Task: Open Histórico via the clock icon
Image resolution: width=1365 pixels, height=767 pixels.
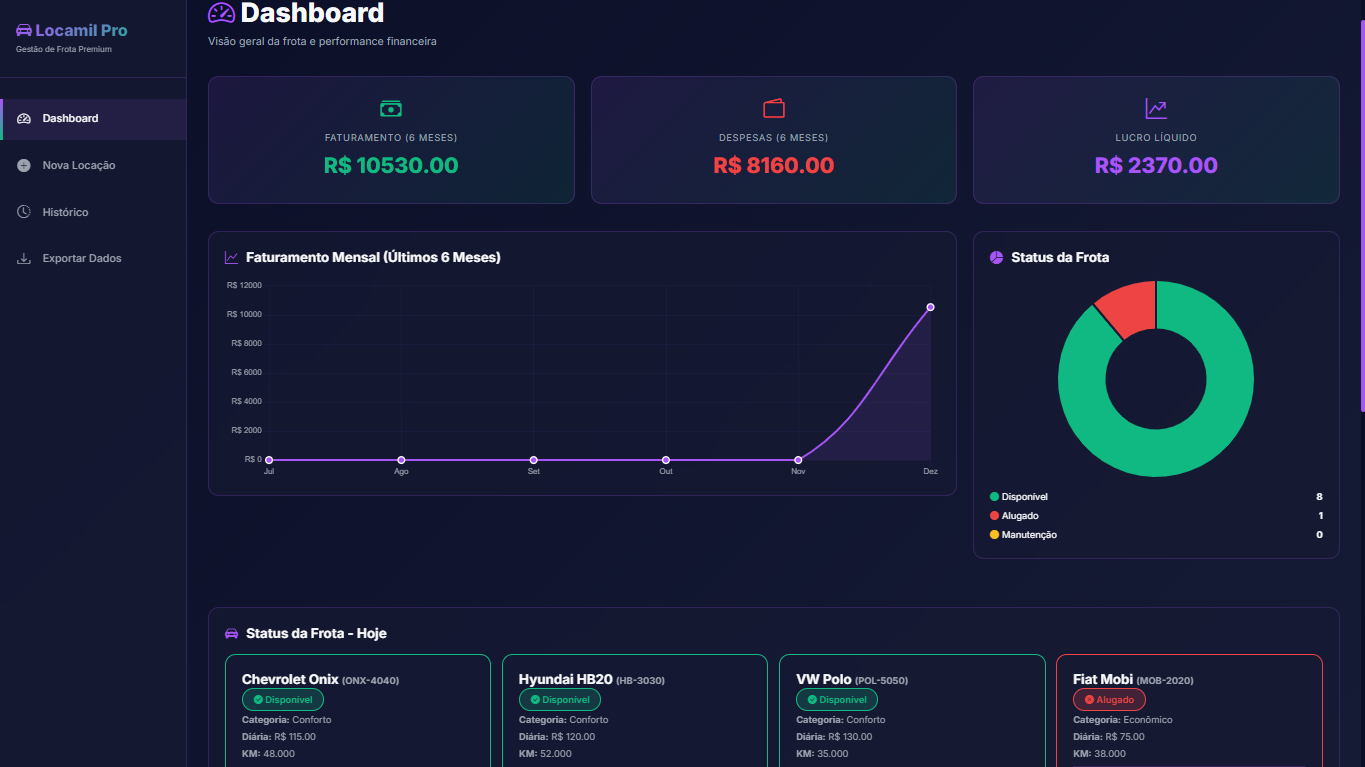Action: [x=22, y=211]
